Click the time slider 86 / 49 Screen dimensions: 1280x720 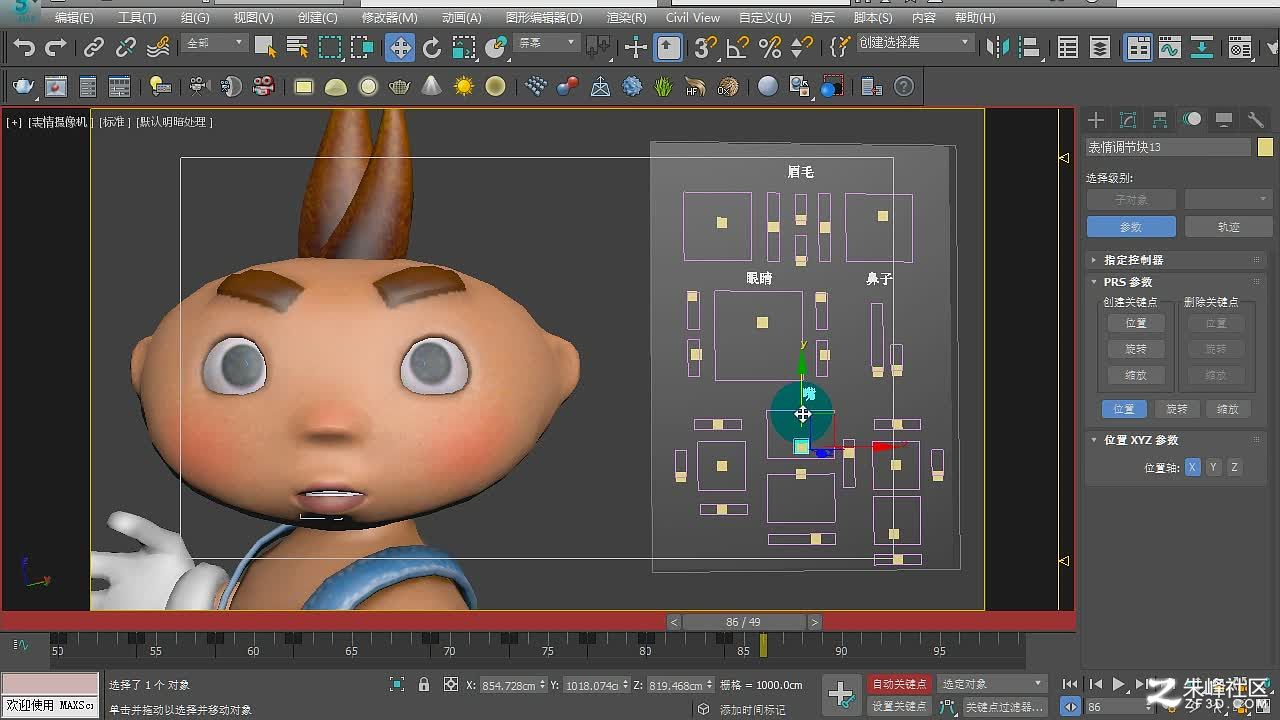[x=743, y=622]
